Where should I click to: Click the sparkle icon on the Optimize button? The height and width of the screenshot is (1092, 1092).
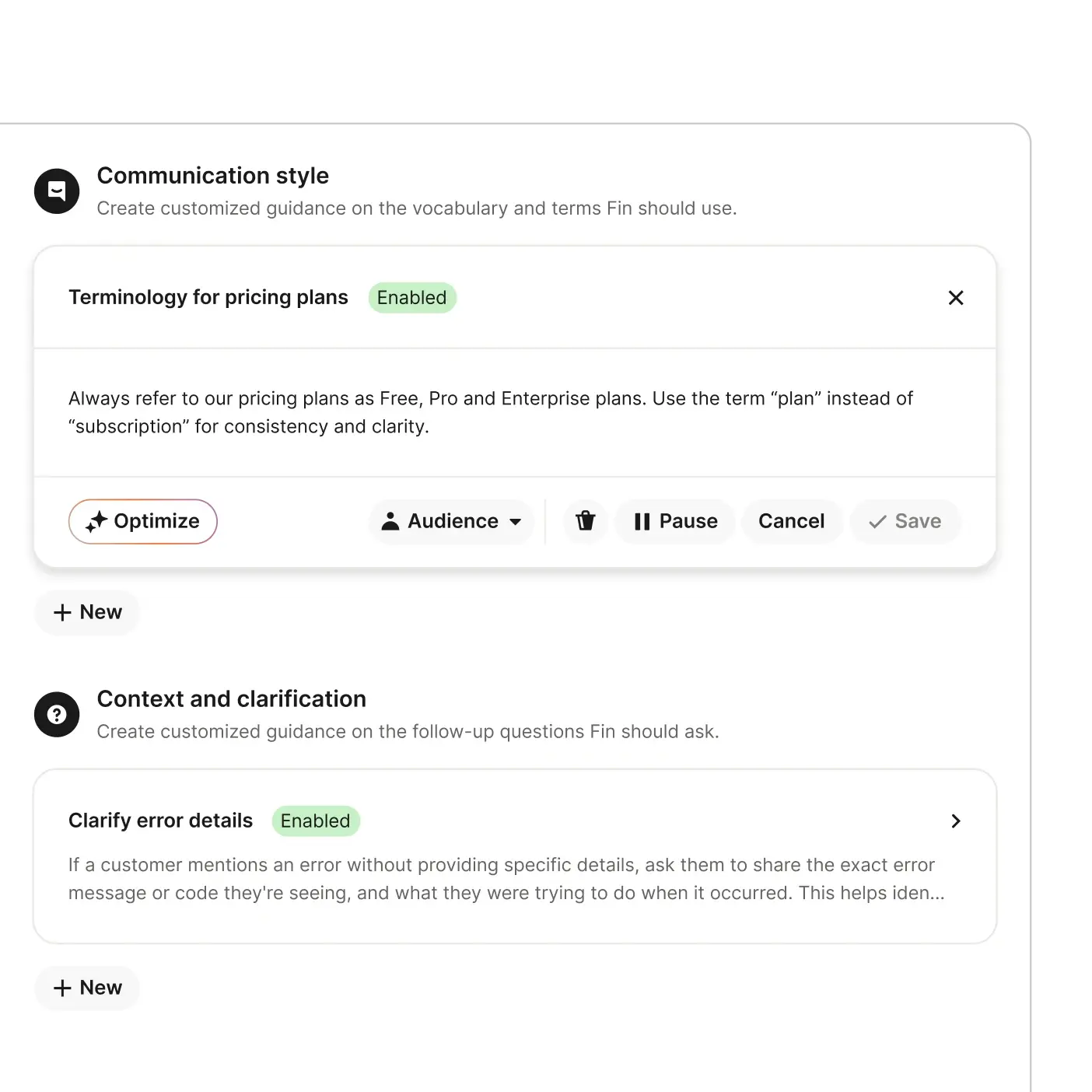(x=96, y=521)
